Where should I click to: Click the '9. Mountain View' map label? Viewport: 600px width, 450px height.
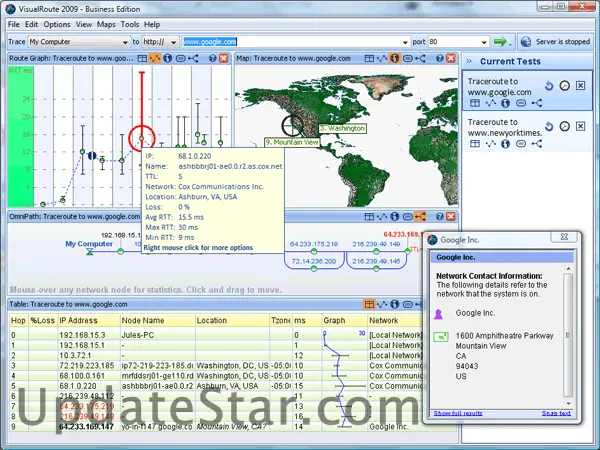292,142
